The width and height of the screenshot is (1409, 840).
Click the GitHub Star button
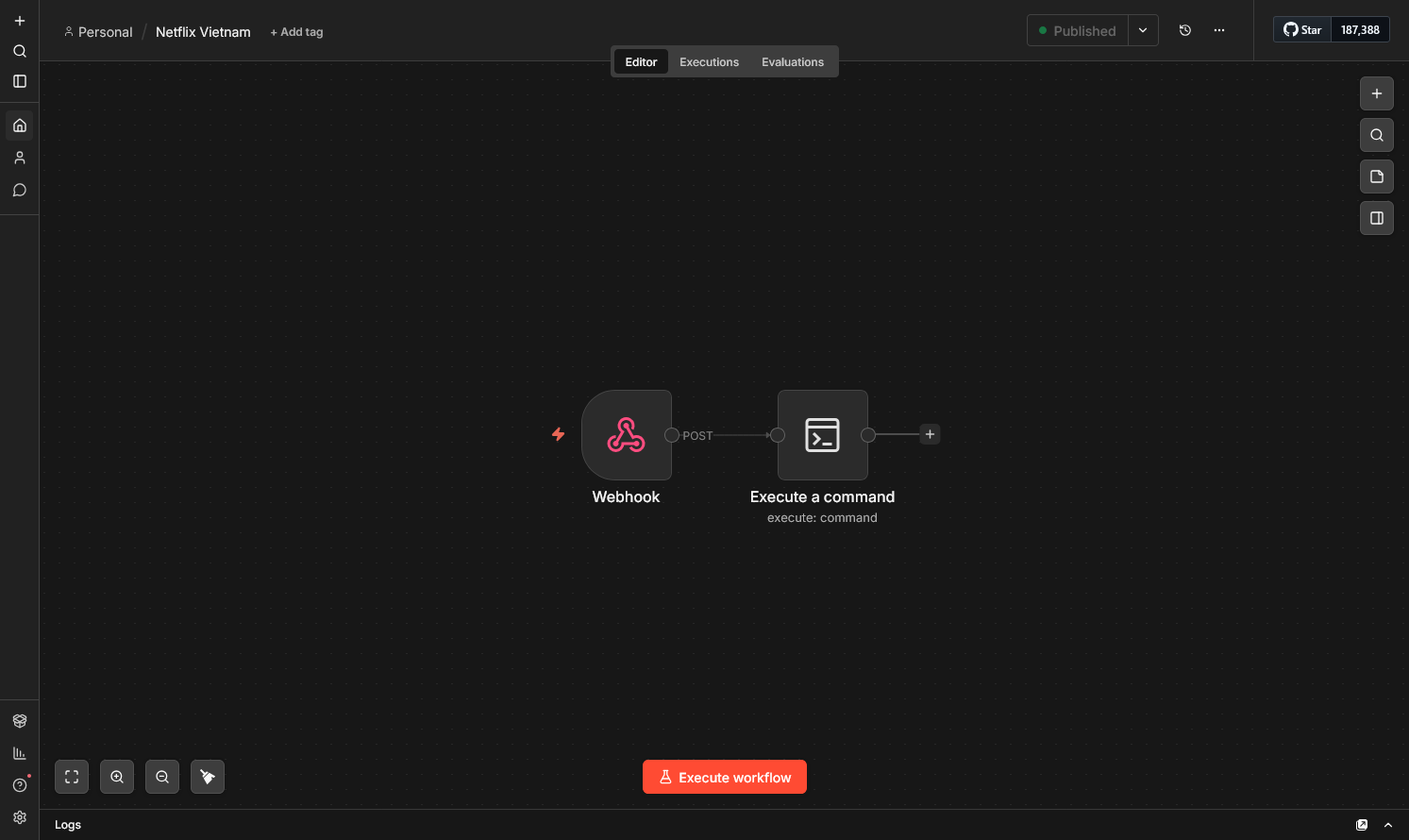pyautogui.click(x=1302, y=30)
